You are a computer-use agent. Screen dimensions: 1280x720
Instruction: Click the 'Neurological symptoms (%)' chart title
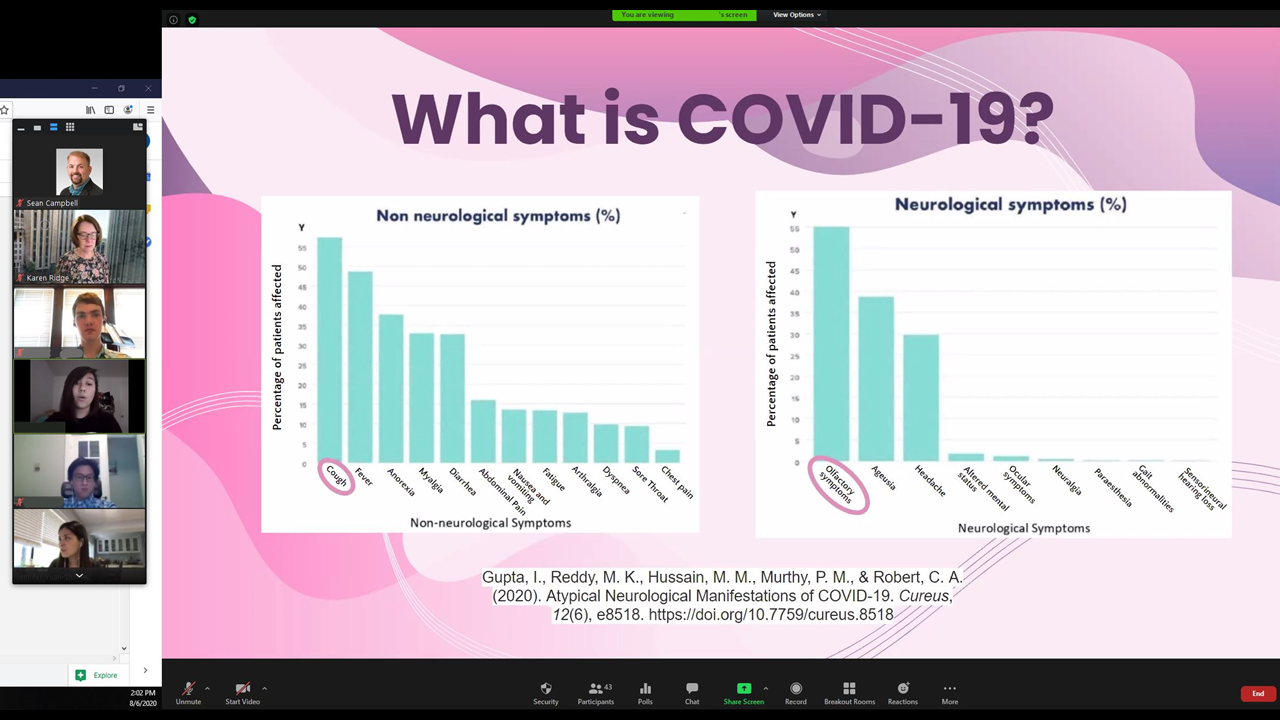pyautogui.click(x=1011, y=204)
